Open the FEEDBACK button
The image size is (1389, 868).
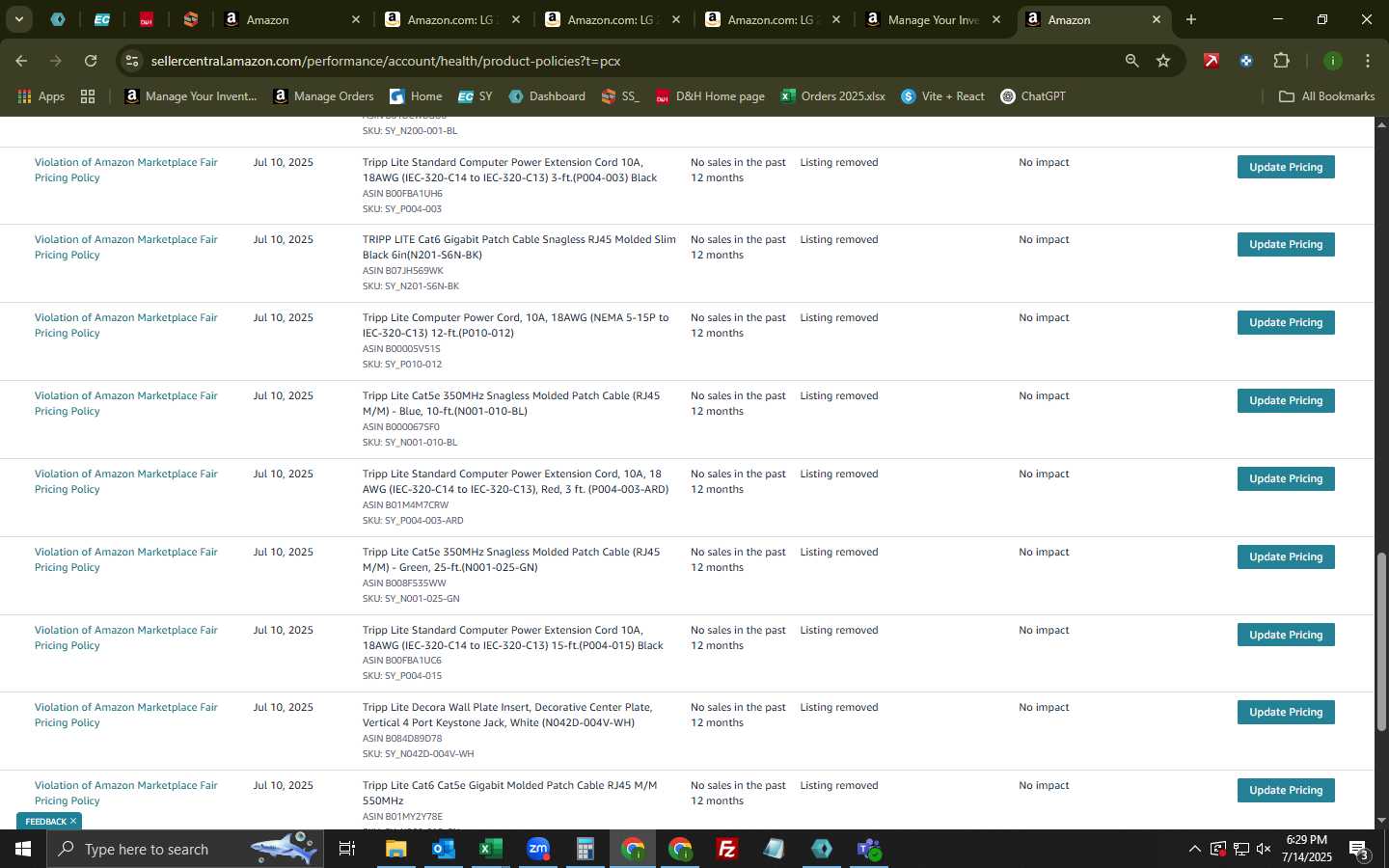[x=45, y=822]
